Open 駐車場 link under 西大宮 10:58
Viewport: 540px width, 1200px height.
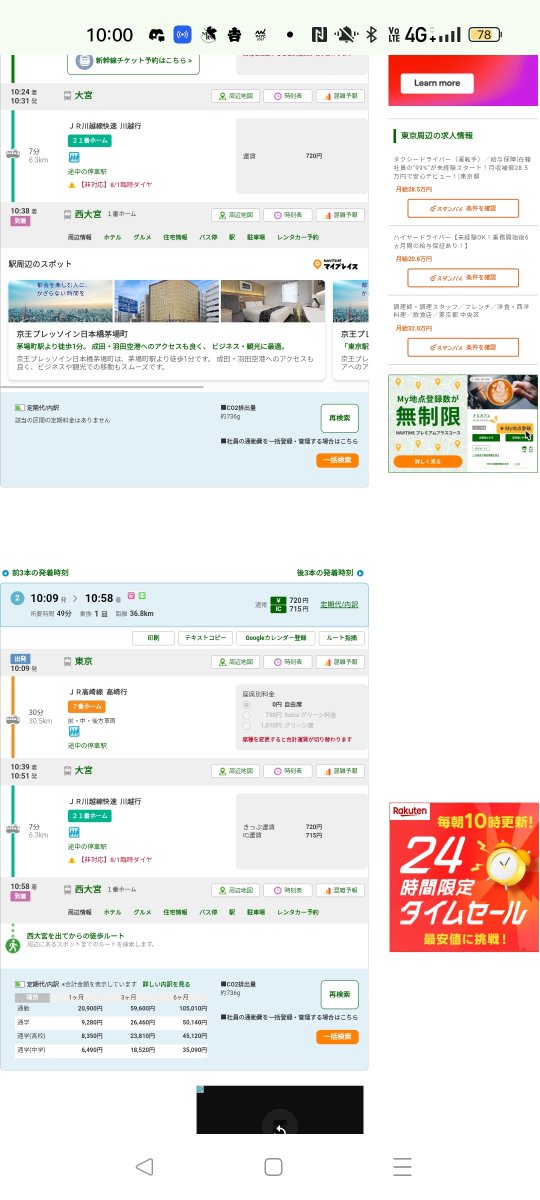(256, 912)
